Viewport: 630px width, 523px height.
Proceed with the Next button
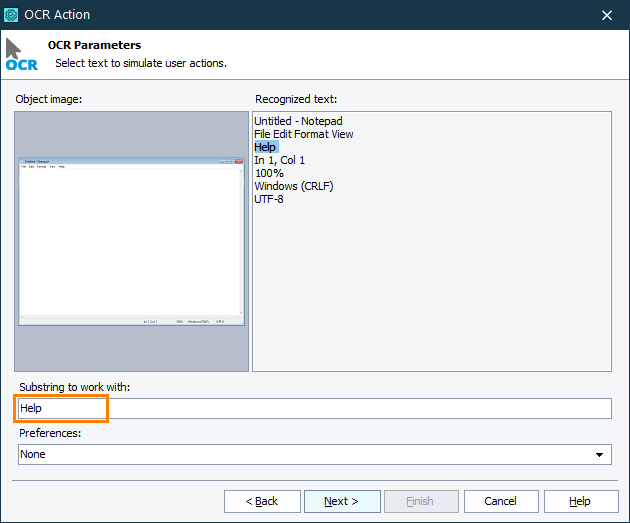(342, 501)
